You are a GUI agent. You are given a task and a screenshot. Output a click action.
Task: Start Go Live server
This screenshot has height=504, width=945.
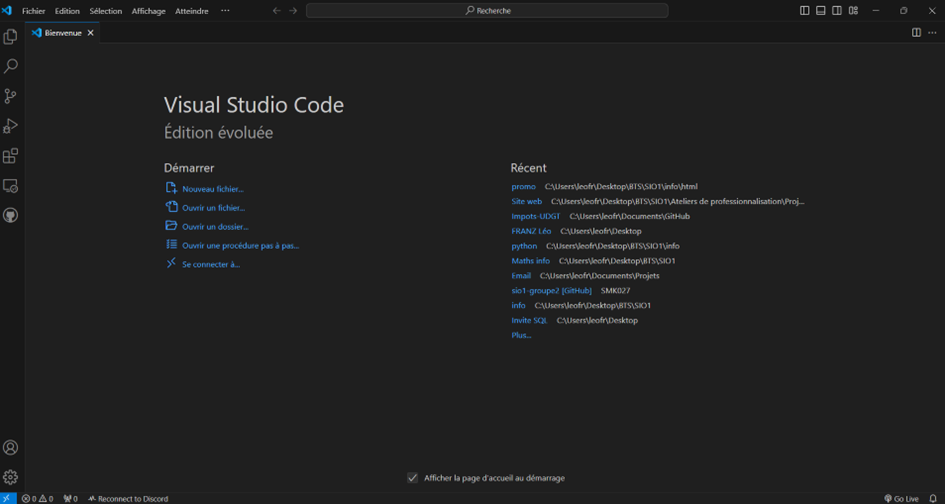coord(901,499)
